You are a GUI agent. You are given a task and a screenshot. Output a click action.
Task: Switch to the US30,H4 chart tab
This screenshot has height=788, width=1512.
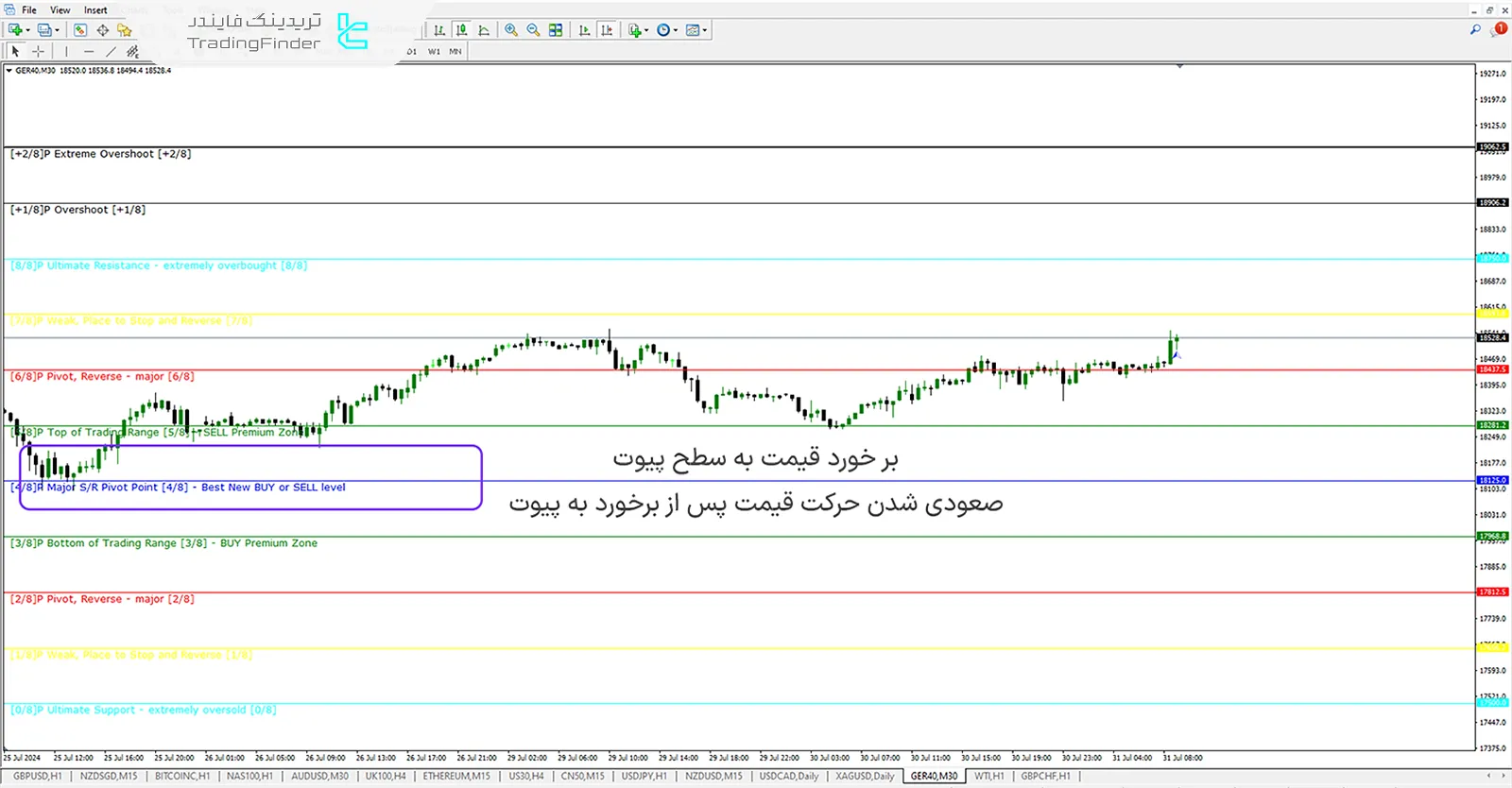pyautogui.click(x=526, y=777)
